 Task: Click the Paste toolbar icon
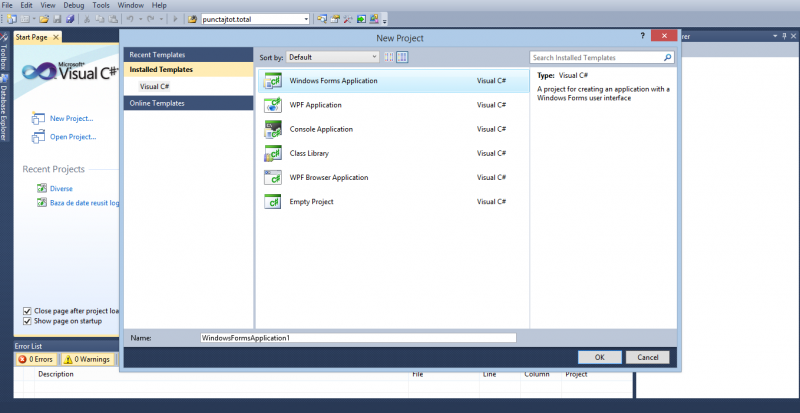(113, 19)
